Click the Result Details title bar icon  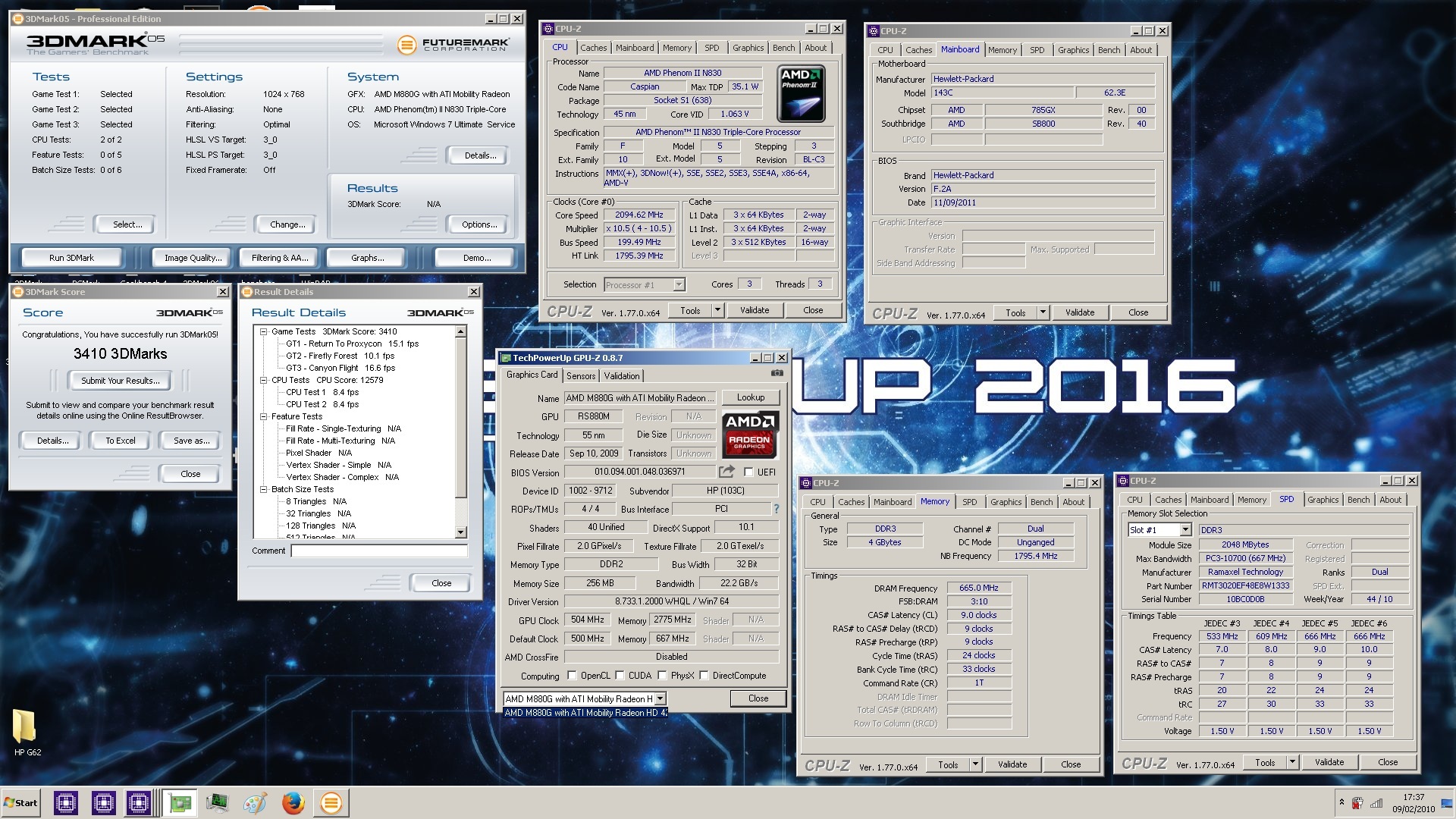(246, 292)
